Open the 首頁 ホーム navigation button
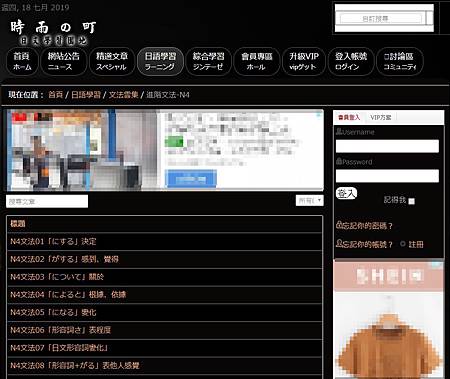The width and height of the screenshot is (450, 379). 22,61
